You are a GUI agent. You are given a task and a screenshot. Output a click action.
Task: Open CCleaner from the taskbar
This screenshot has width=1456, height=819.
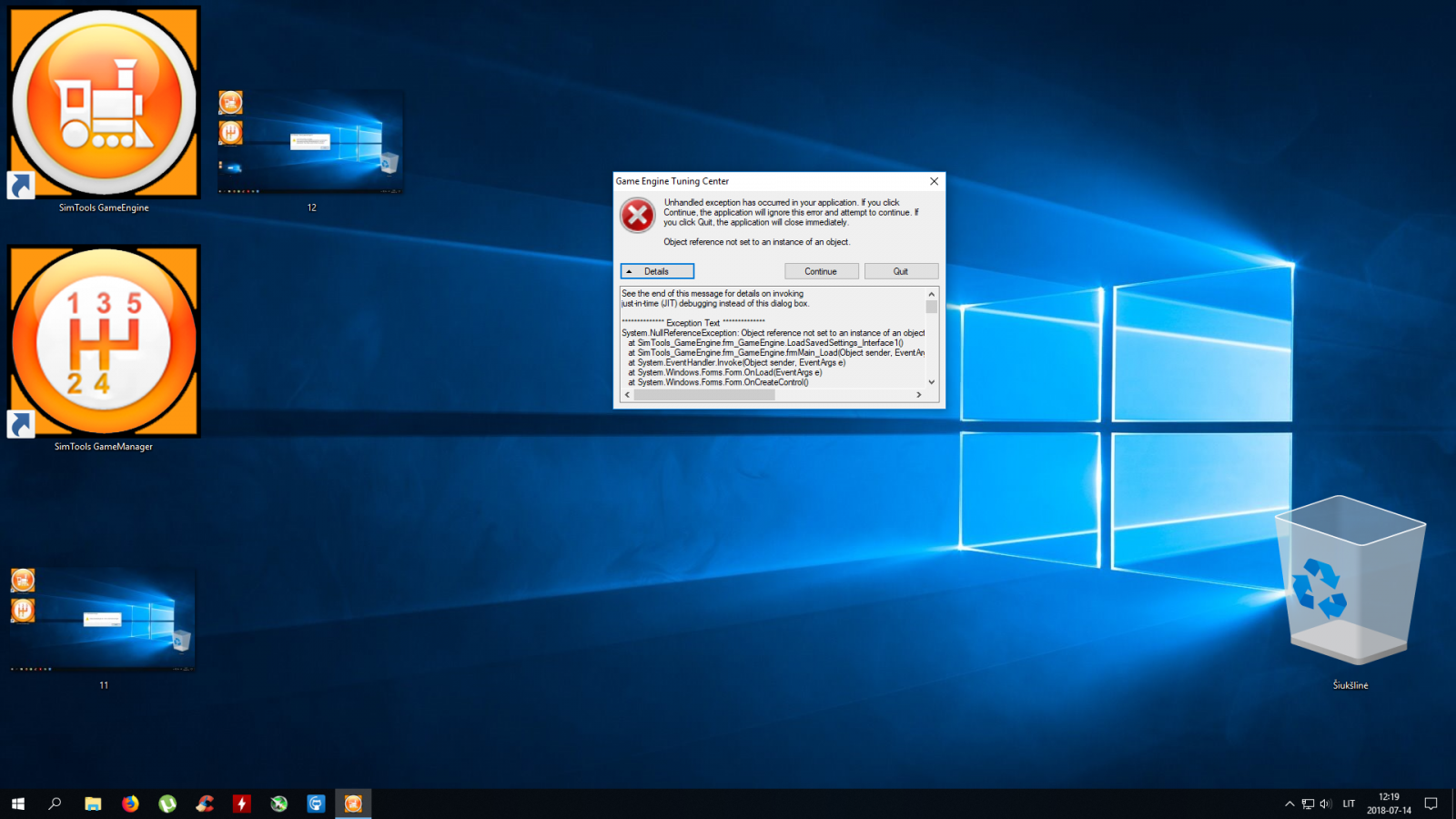point(205,804)
